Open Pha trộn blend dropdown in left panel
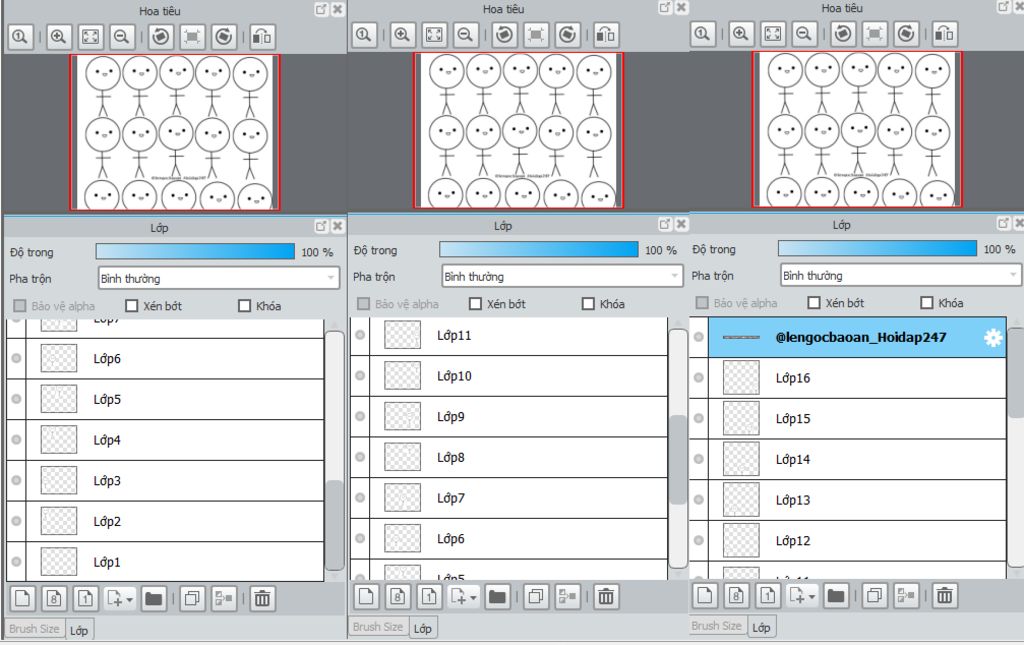Image resolution: width=1024 pixels, height=645 pixels. point(219,278)
